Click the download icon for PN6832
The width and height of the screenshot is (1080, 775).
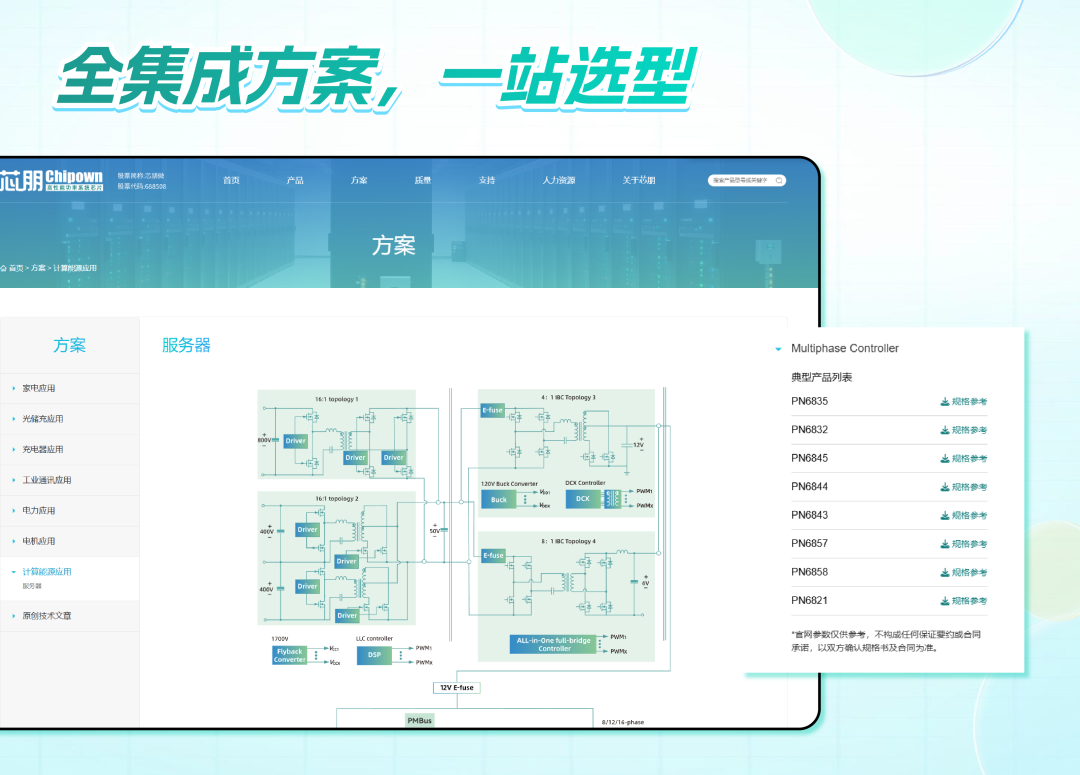[944, 430]
